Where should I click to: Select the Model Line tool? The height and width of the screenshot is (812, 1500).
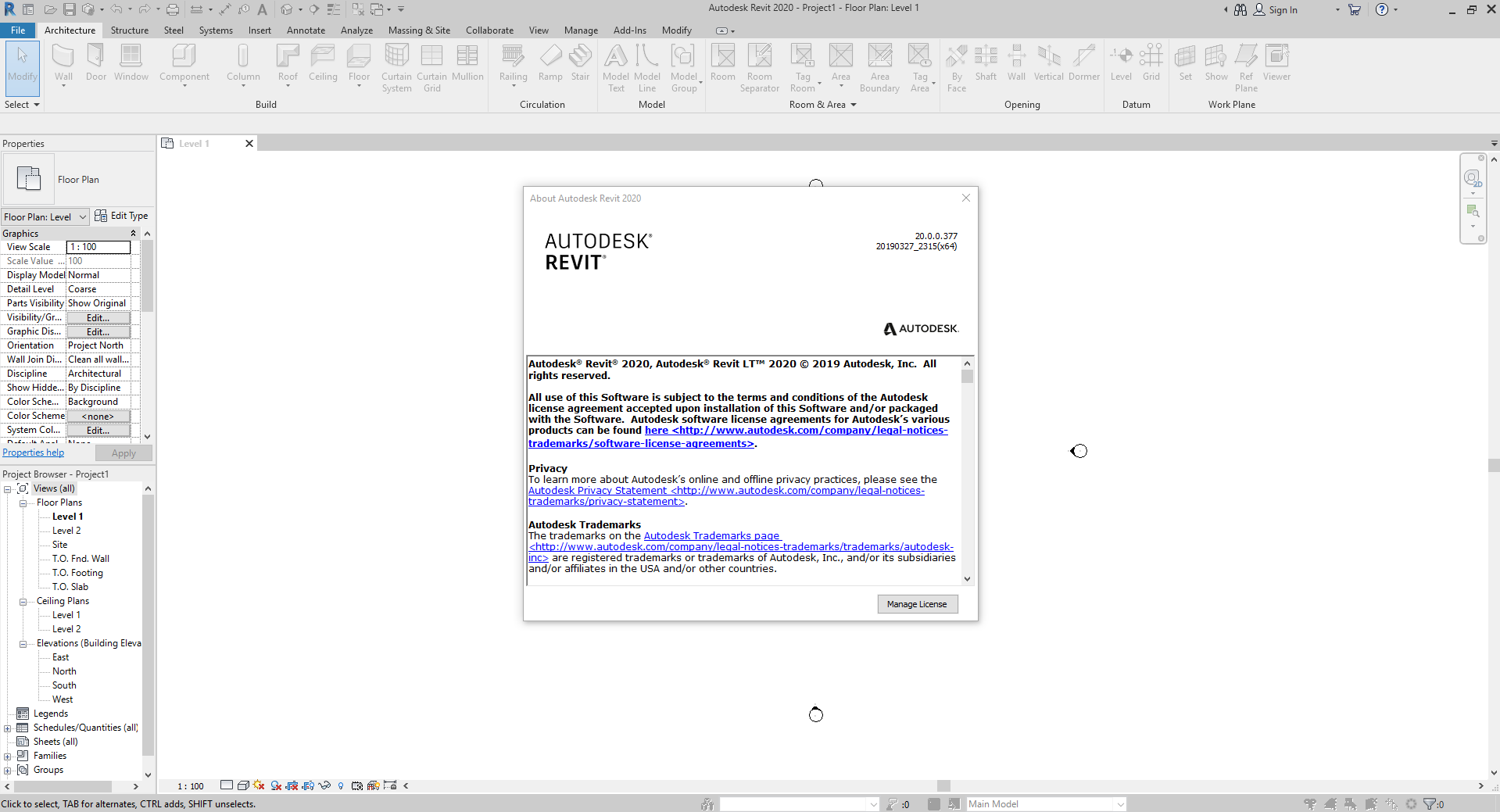coord(647,68)
